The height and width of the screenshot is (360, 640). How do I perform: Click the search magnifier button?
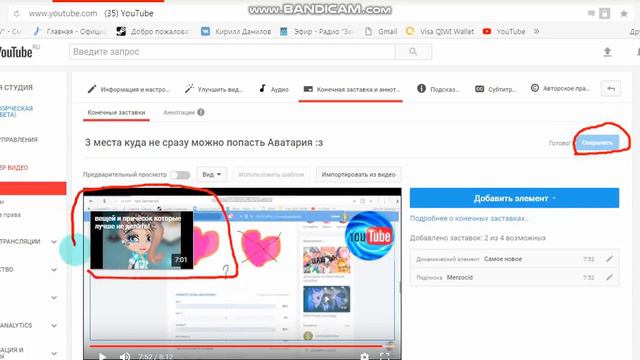413,52
